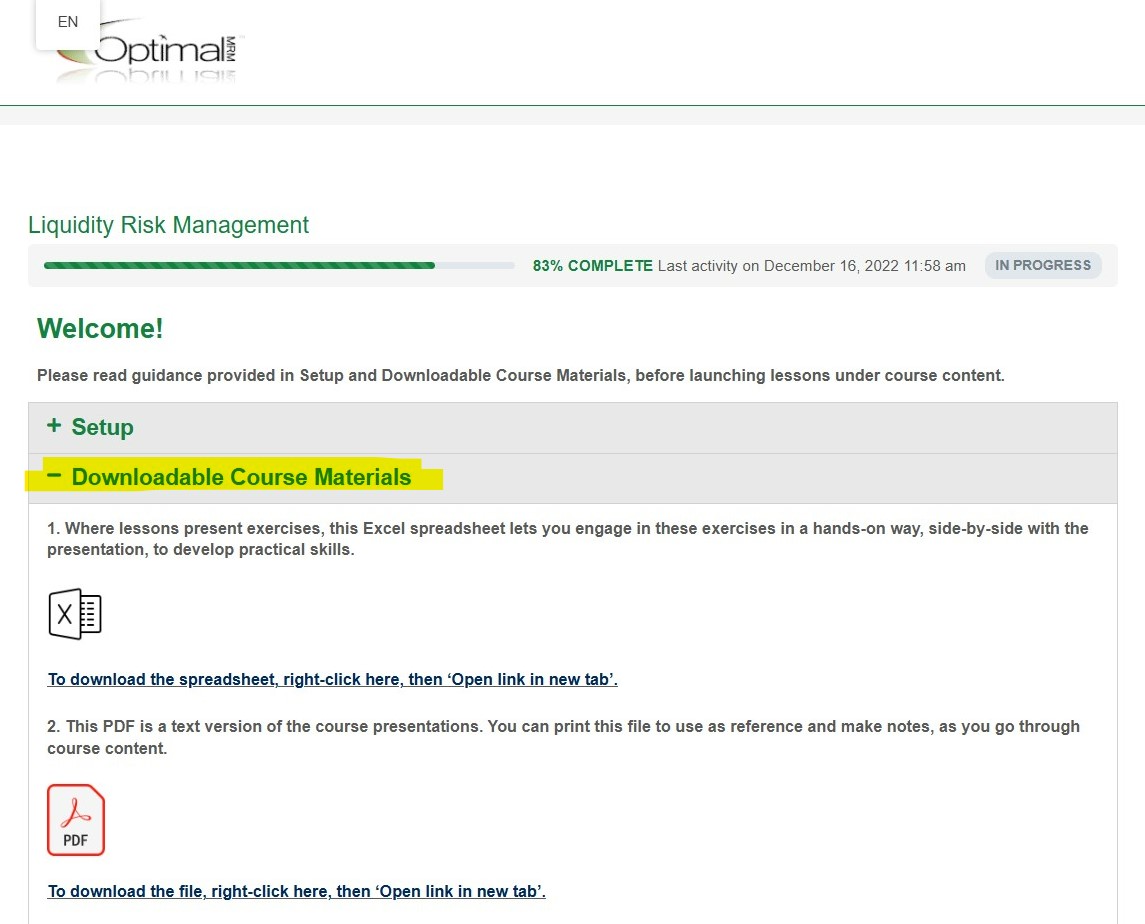Click the last activity date text
This screenshot has height=924, width=1145.
tap(811, 266)
